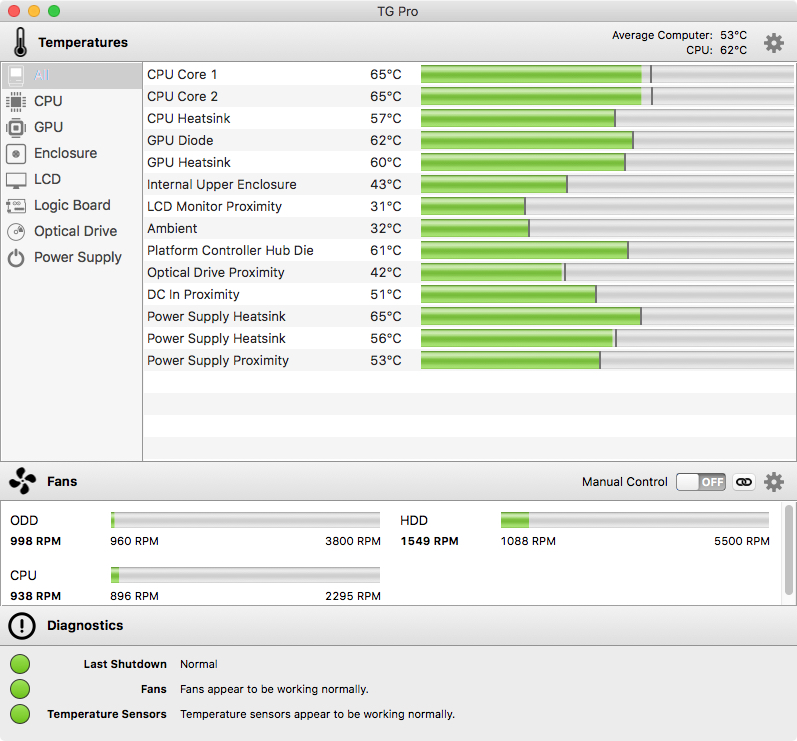Toggle the Manual Control switch
The image size is (797, 741).
coord(700,482)
